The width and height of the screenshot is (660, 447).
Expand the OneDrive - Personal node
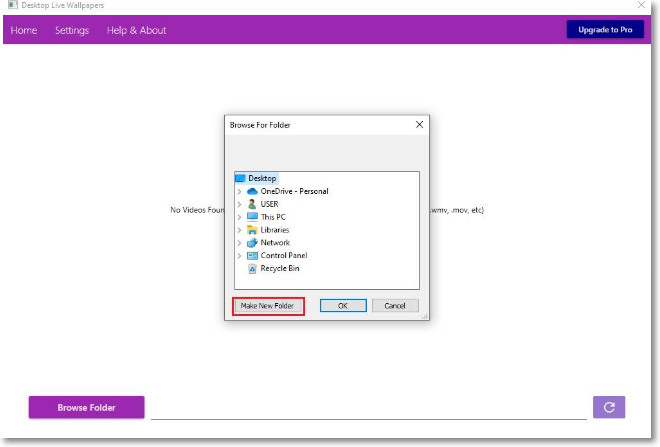(240, 192)
